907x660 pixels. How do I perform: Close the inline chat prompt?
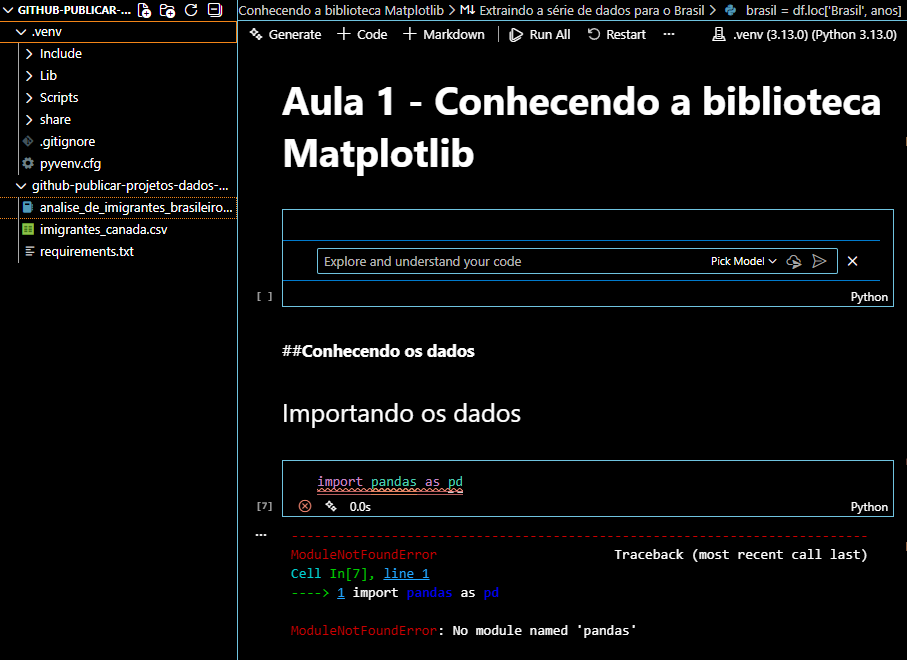853,261
